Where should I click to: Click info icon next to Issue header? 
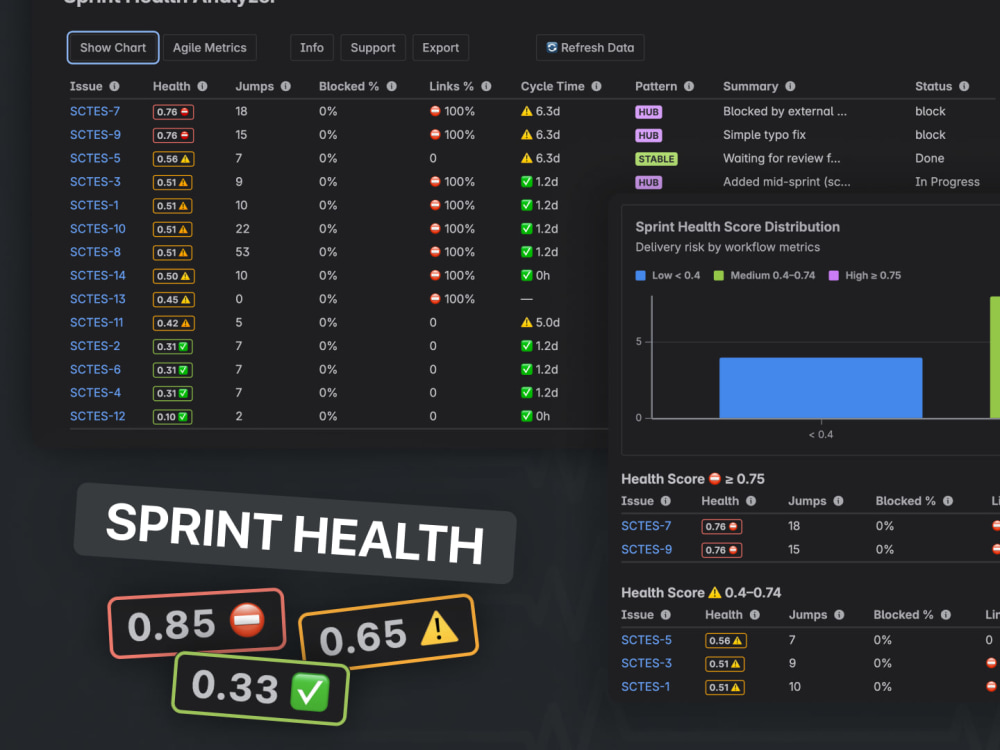coord(114,86)
